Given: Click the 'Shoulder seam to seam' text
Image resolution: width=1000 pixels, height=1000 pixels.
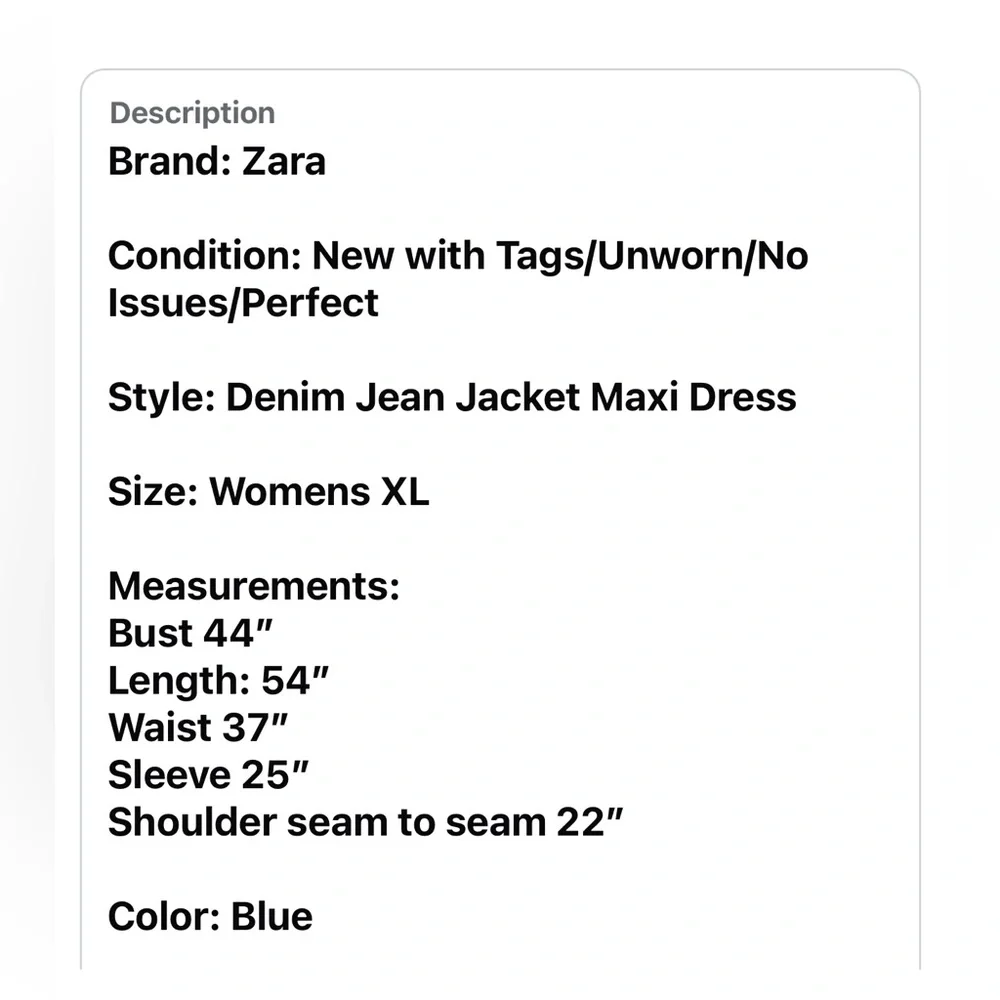Looking at the screenshot, I should (326, 822).
